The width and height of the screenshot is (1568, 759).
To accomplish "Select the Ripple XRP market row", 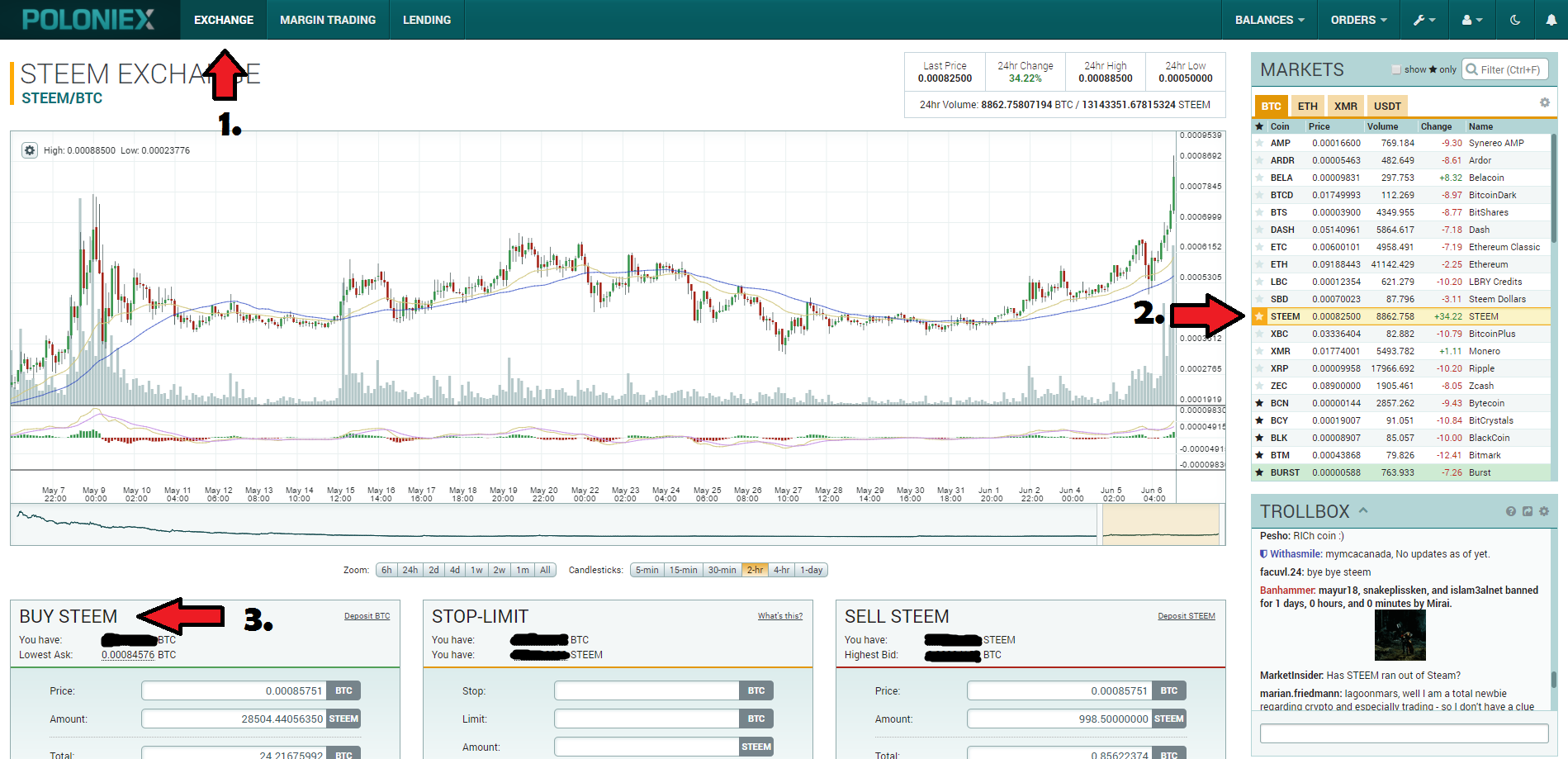I will tap(1400, 368).
